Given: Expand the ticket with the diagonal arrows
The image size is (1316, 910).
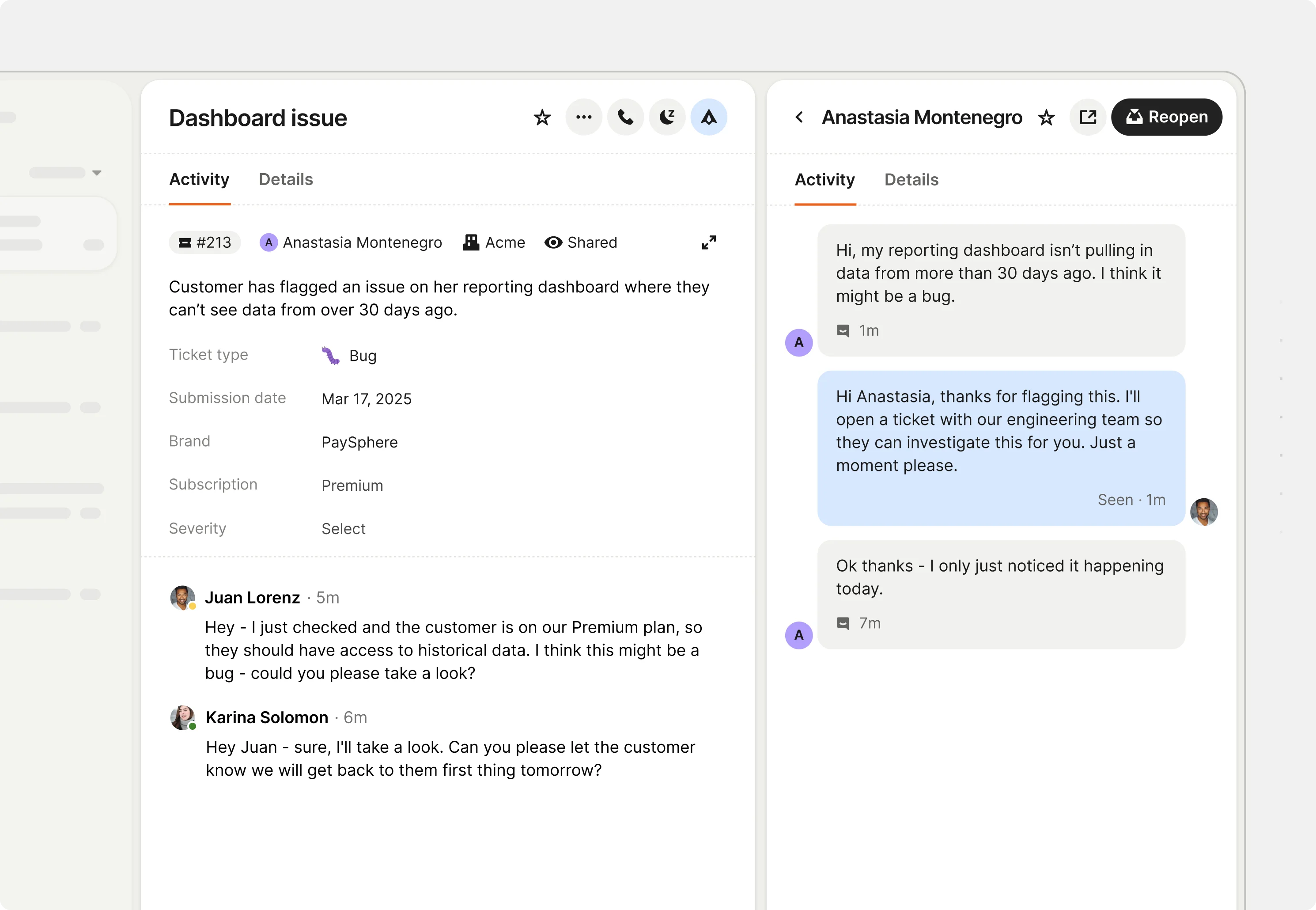Looking at the screenshot, I should (708, 243).
